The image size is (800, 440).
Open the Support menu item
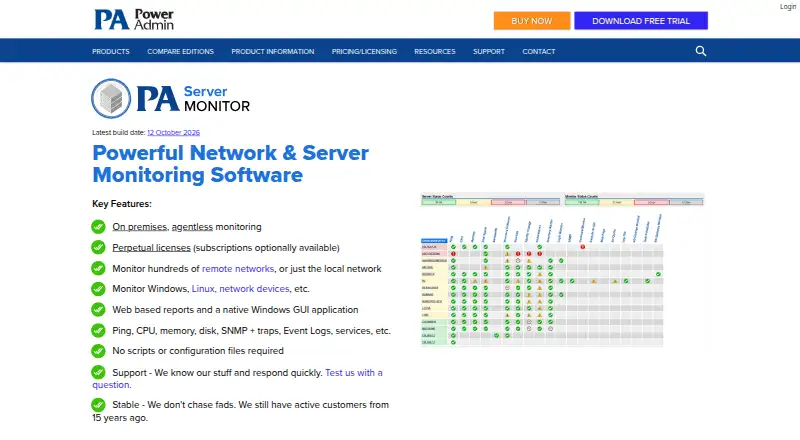click(489, 52)
